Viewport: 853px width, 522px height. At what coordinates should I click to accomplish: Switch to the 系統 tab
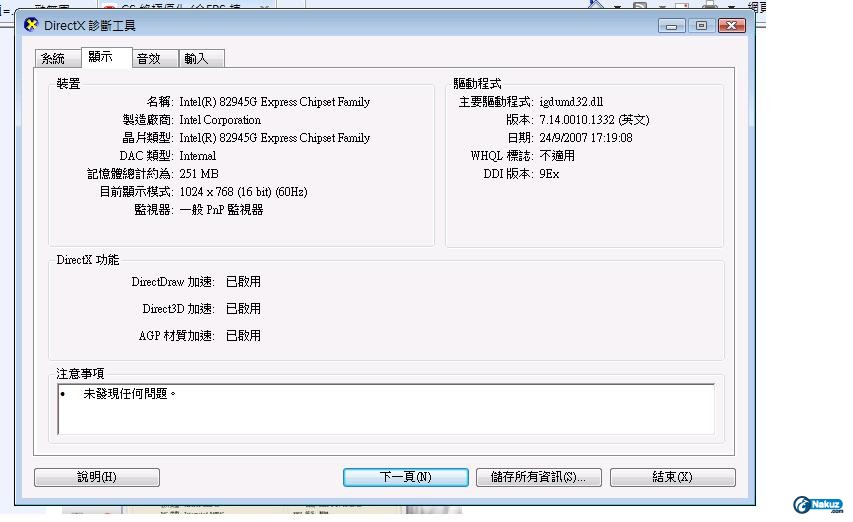tap(58, 58)
